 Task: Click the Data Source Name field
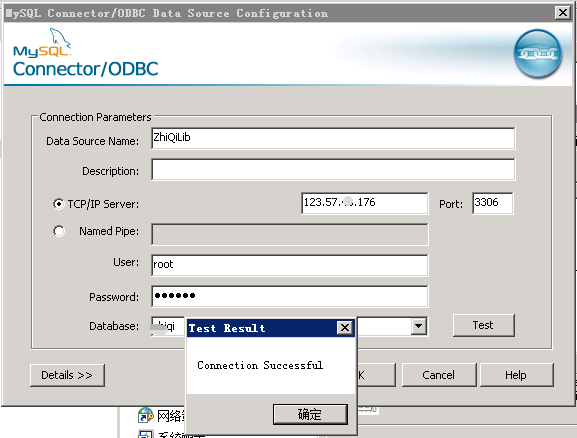tap(333, 138)
